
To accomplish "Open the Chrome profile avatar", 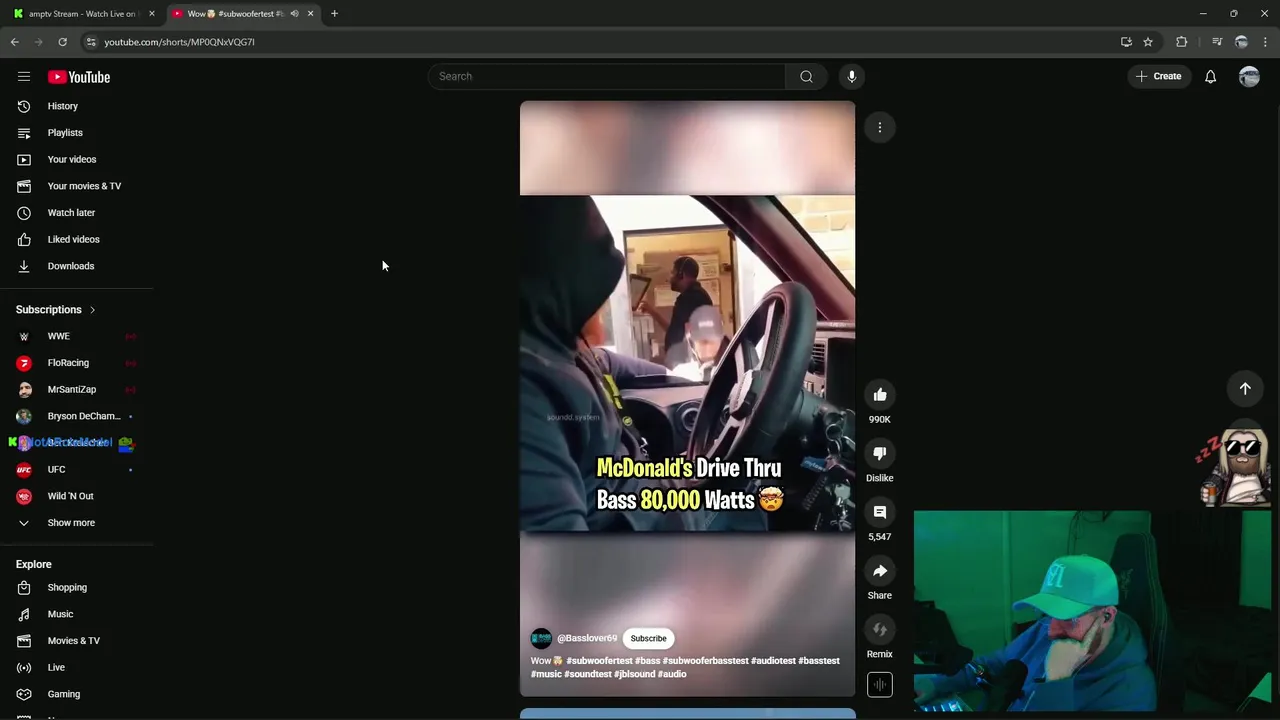I will pos(1241,42).
